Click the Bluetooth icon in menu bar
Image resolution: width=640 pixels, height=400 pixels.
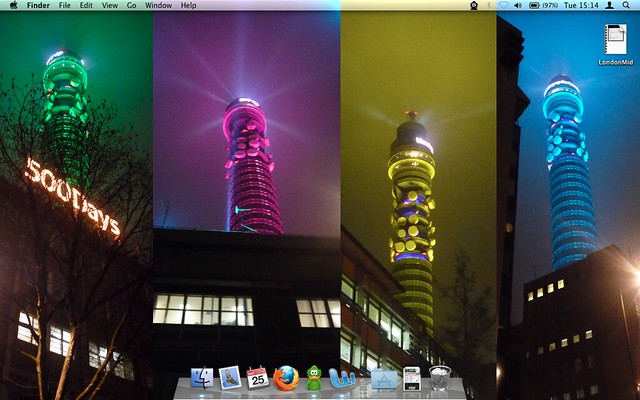click(489, 5)
